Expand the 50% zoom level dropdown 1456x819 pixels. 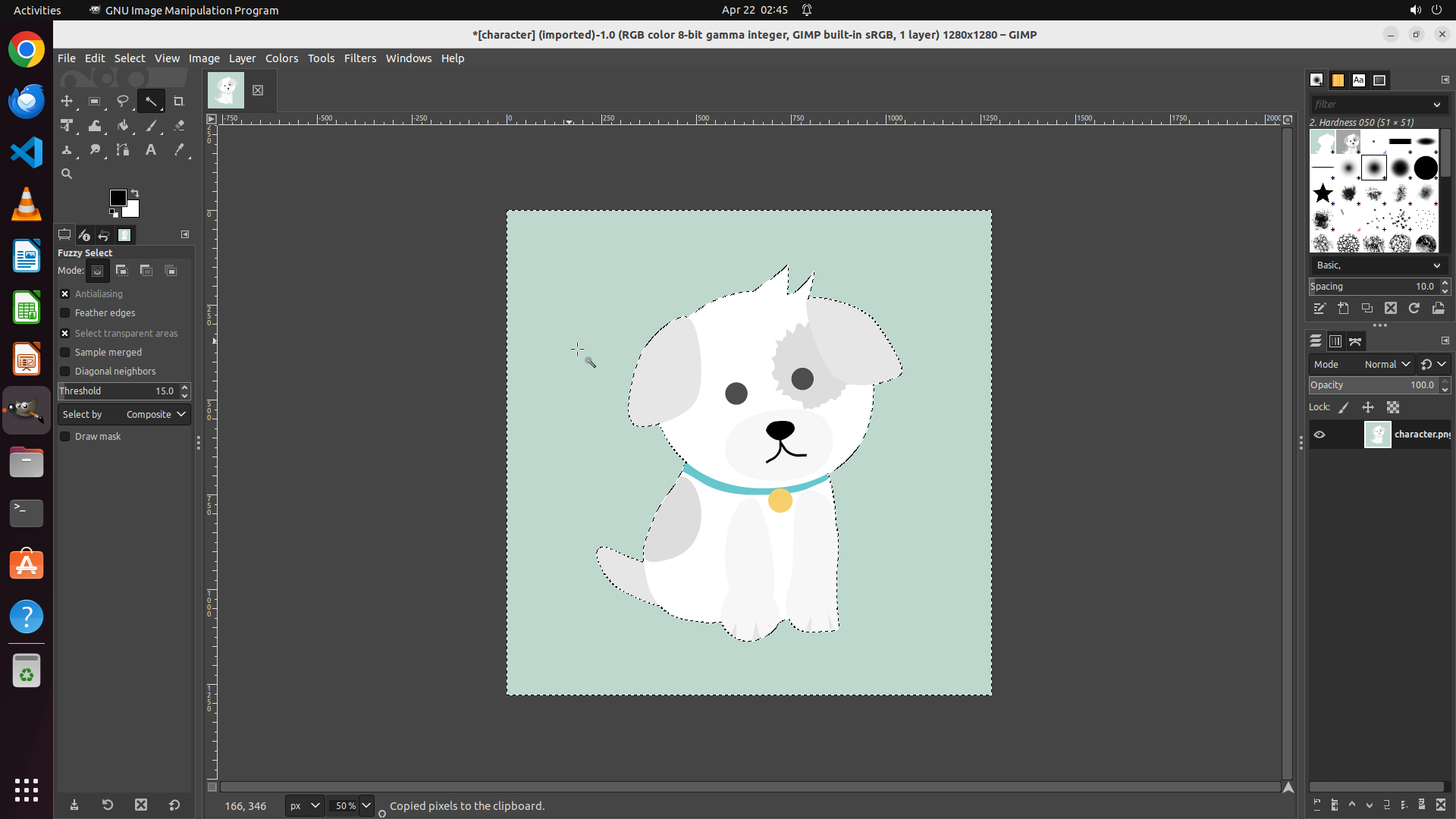[366, 805]
